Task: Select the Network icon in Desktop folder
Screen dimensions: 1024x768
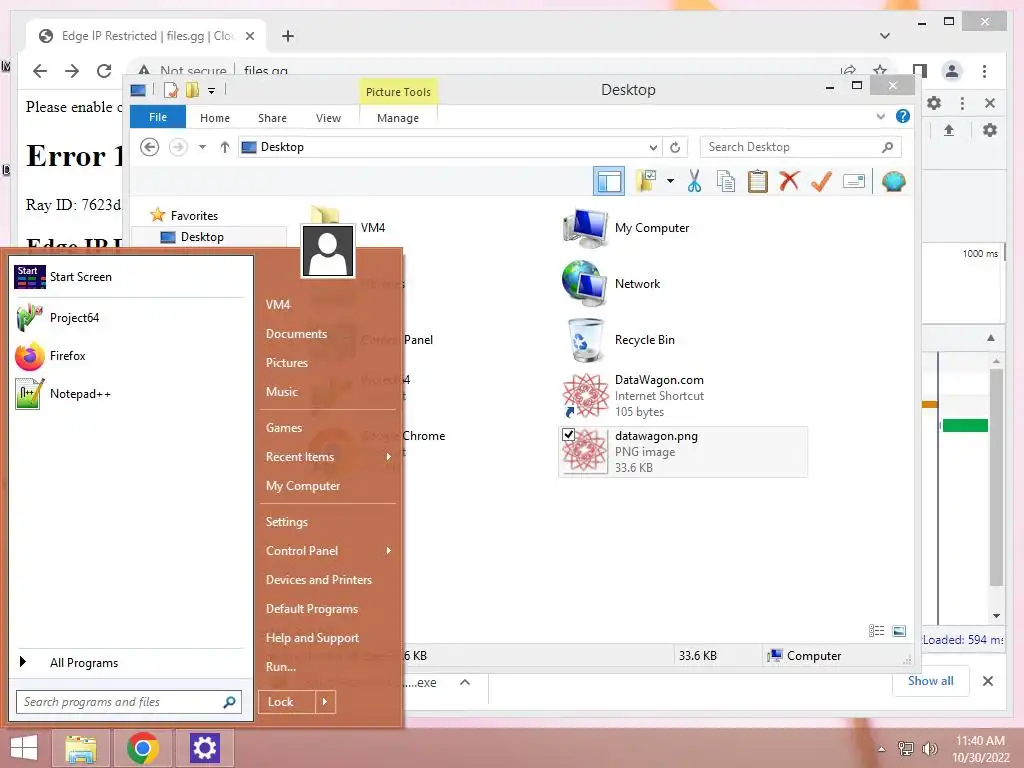Action: point(612,284)
